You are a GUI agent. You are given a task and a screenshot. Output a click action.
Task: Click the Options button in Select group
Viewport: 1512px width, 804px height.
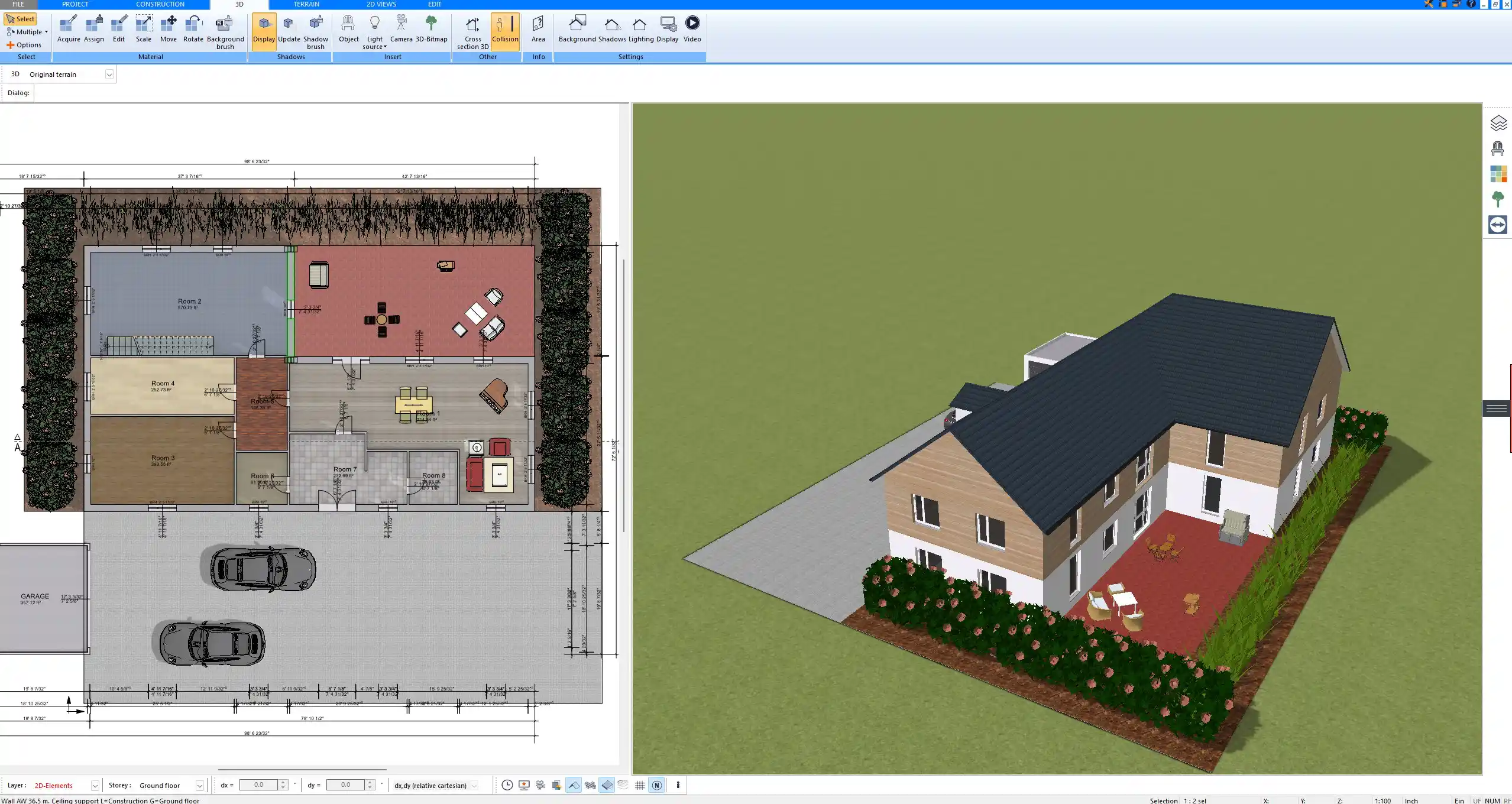[24, 45]
